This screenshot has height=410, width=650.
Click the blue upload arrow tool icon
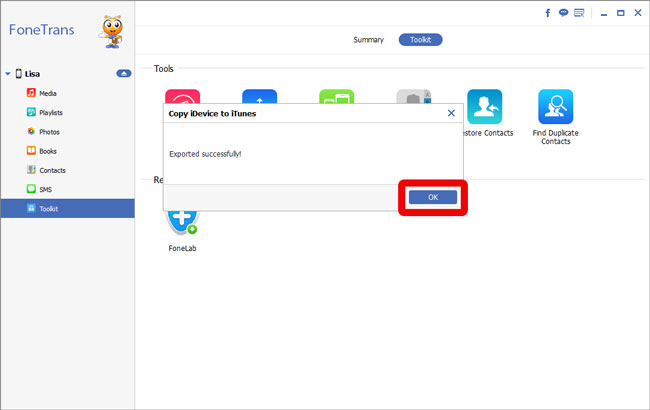260,96
